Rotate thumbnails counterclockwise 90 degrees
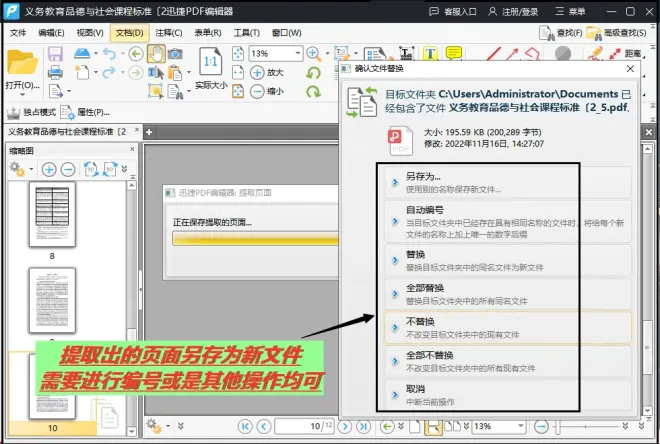The height and width of the screenshot is (444, 660). tap(91, 169)
